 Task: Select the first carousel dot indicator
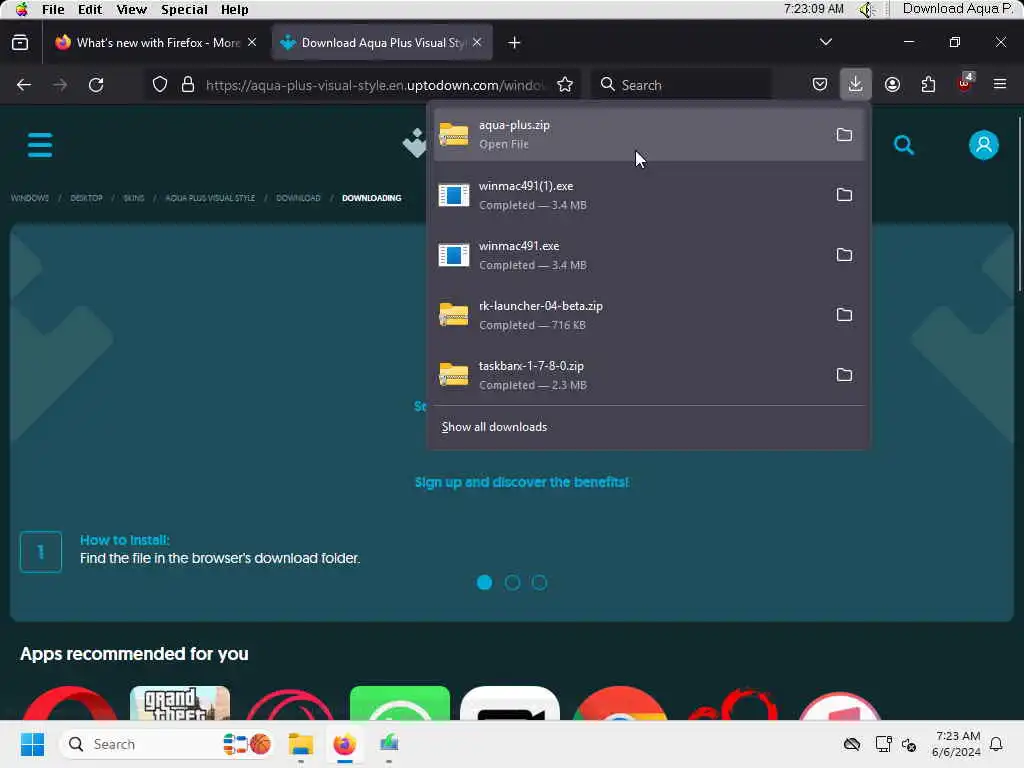pos(485,583)
